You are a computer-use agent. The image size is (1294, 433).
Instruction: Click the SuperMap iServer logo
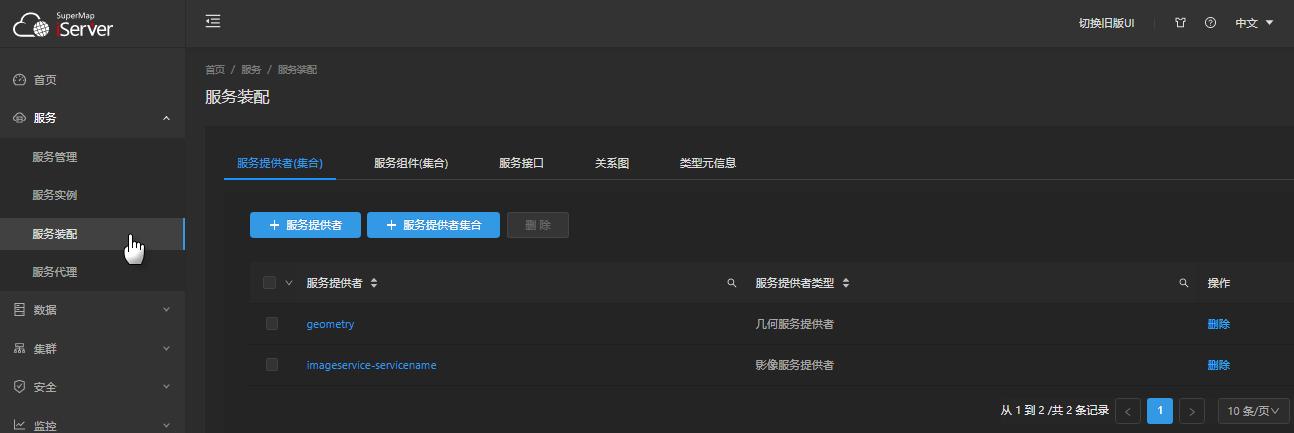pos(63,24)
